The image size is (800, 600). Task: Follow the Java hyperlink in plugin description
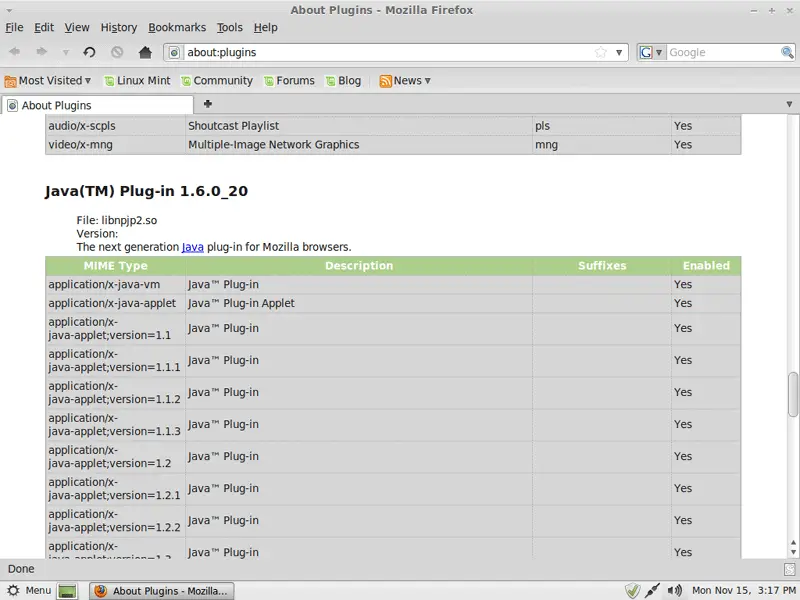point(192,247)
